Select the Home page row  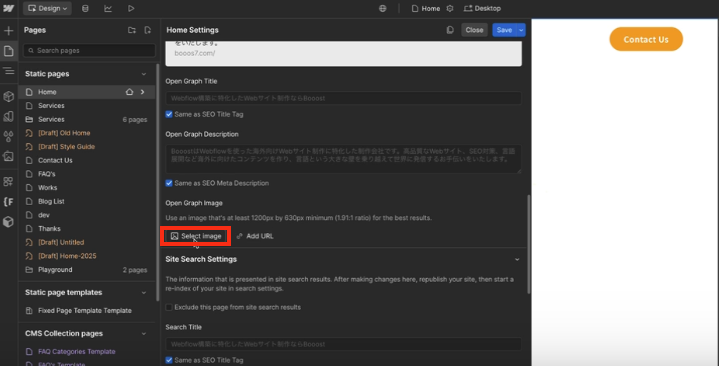coord(87,92)
